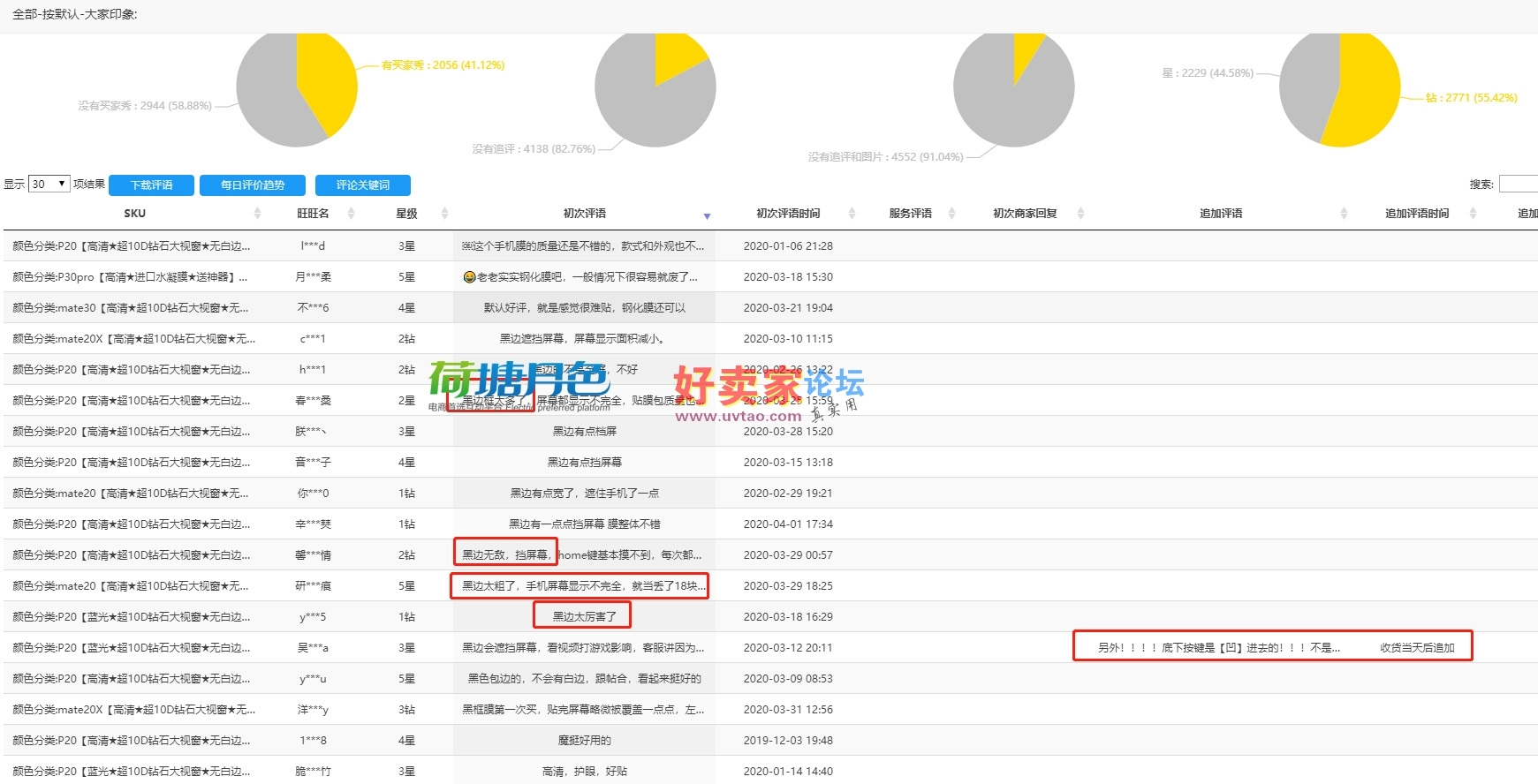Toggle the 初次评语 descending sort arrow
This screenshot has width=1538, height=784.
point(707,215)
